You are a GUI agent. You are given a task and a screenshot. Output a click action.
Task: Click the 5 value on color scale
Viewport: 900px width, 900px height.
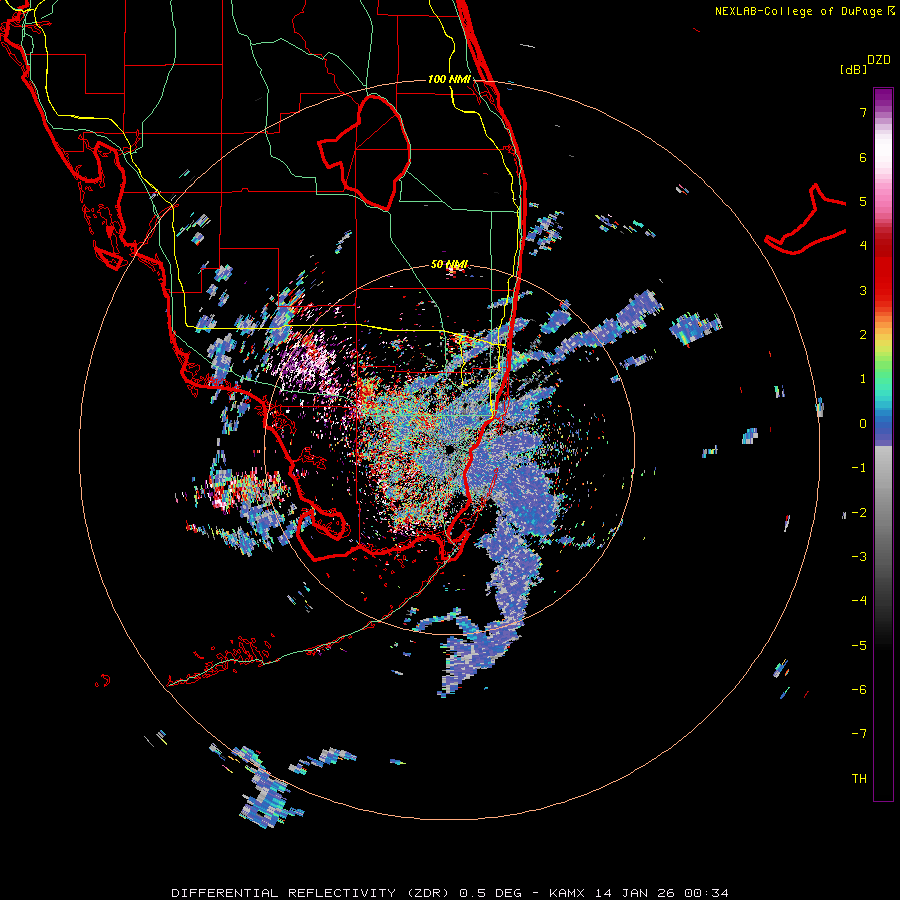click(863, 201)
